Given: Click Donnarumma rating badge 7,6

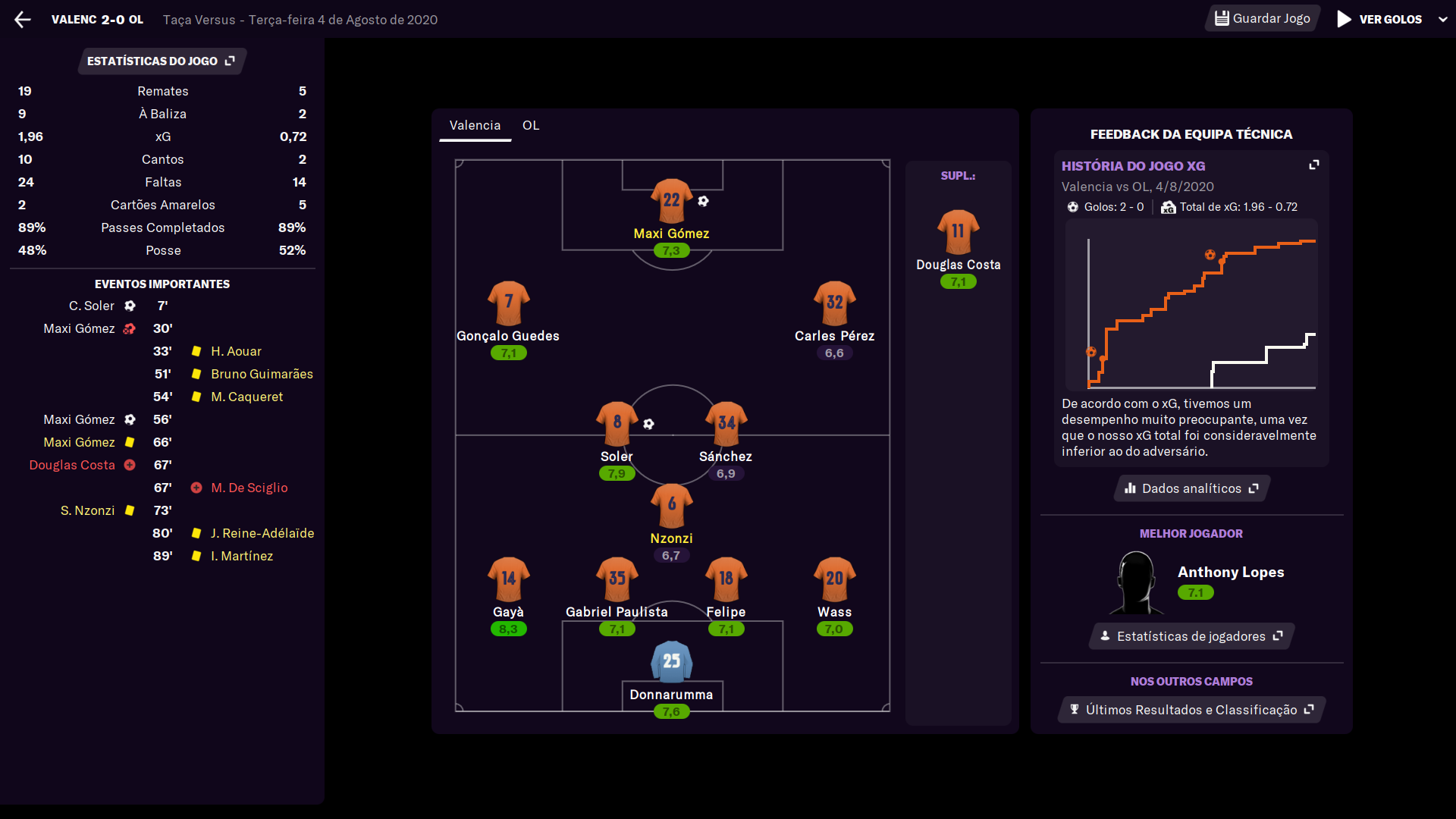Looking at the screenshot, I should [x=671, y=712].
